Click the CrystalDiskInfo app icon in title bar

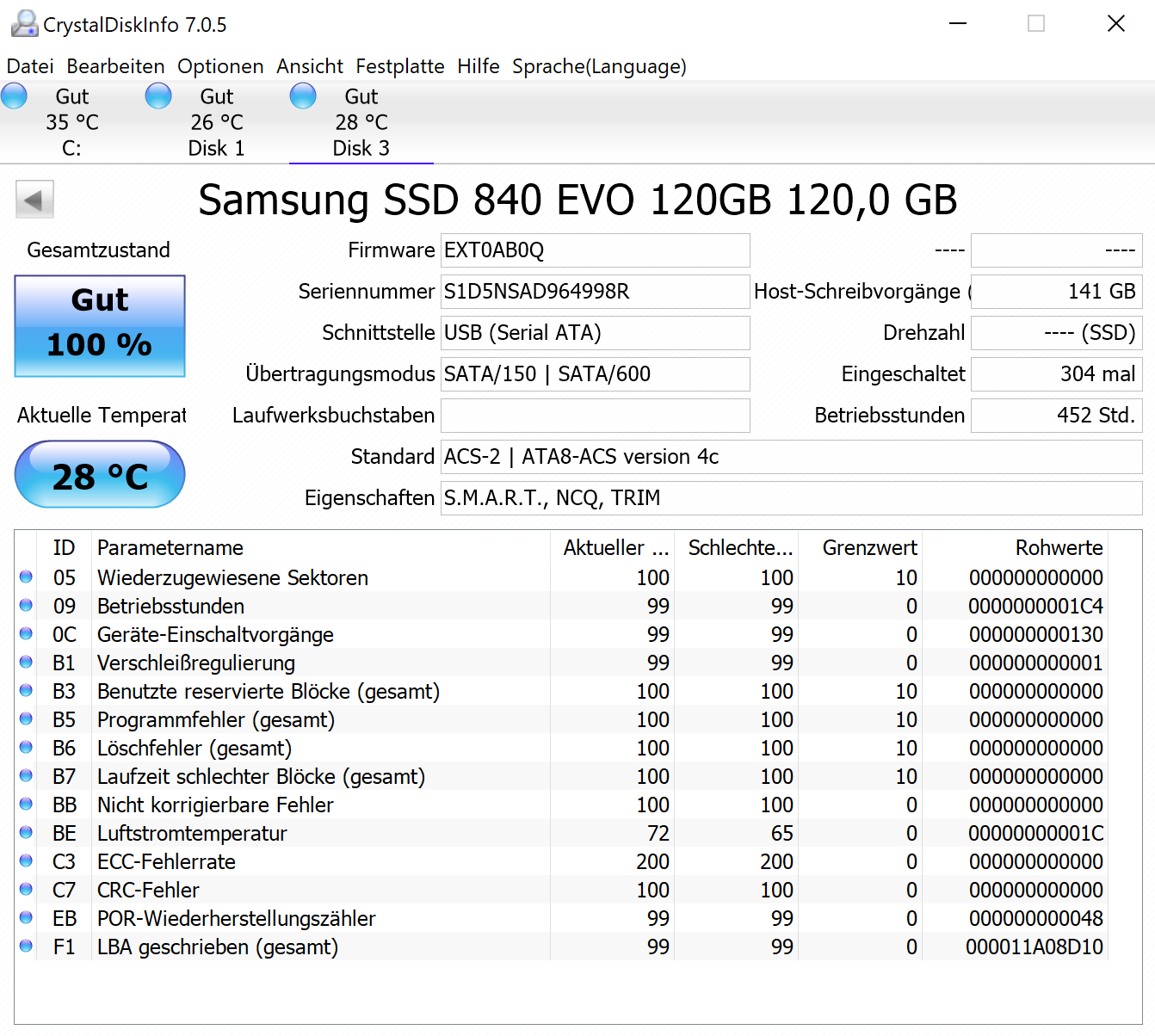point(24,24)
